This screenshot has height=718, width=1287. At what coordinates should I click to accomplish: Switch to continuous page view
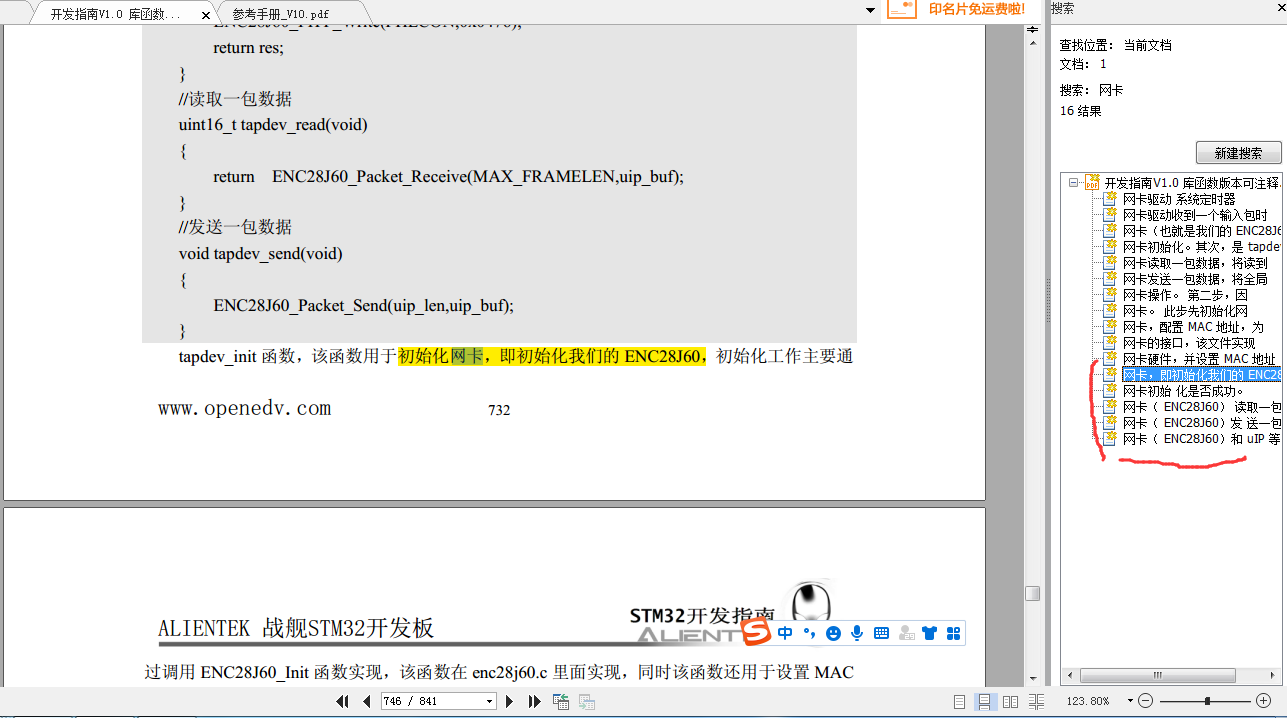tap(985, 702)
